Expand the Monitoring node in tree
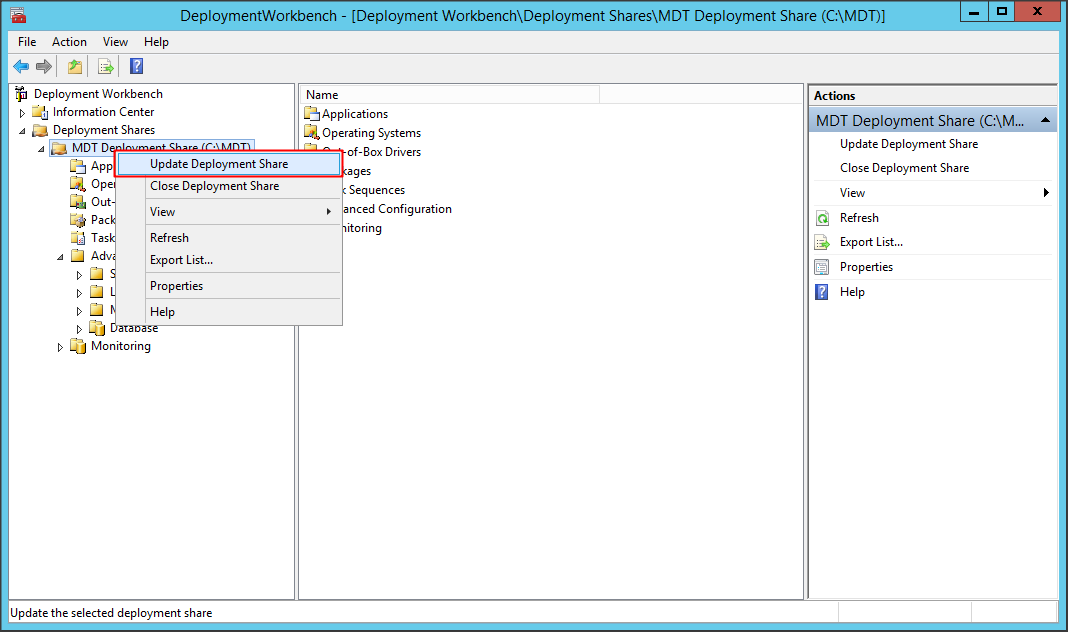 click(60, 347)
